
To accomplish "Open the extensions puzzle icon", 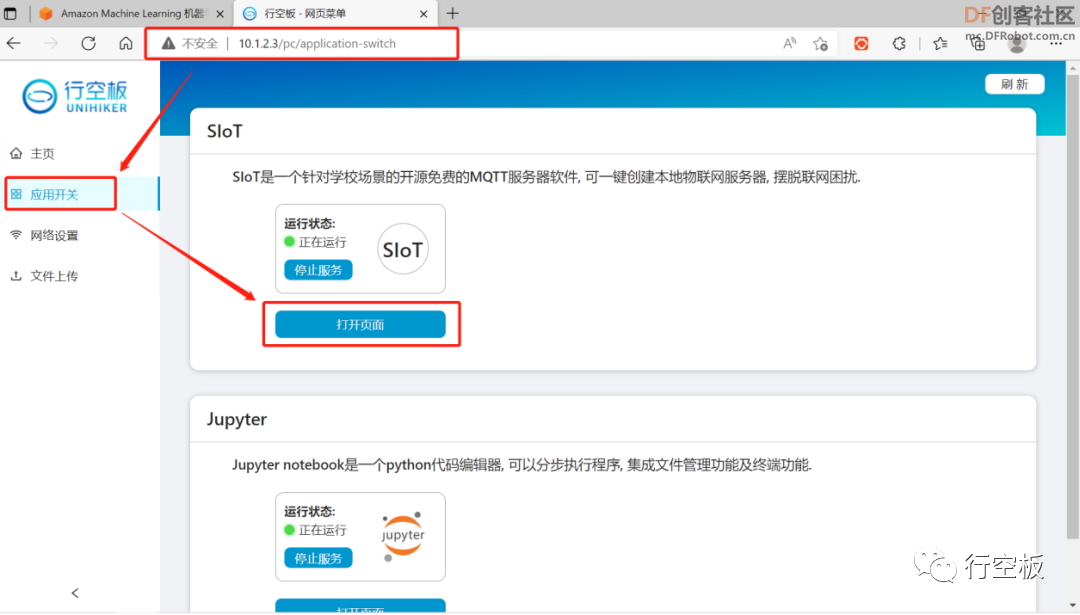I will 899,43.
